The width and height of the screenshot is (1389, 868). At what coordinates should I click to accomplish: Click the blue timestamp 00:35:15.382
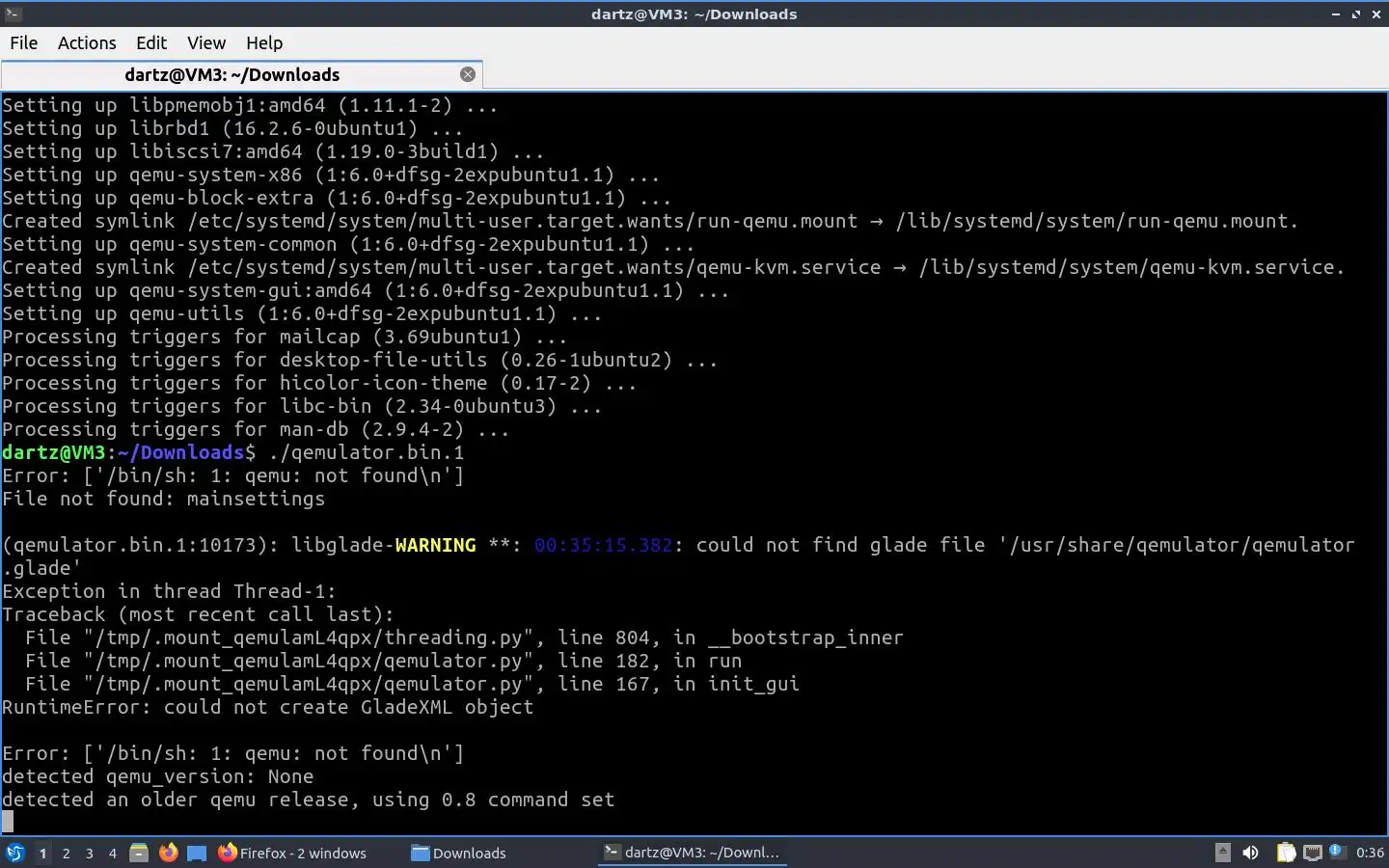604,545
